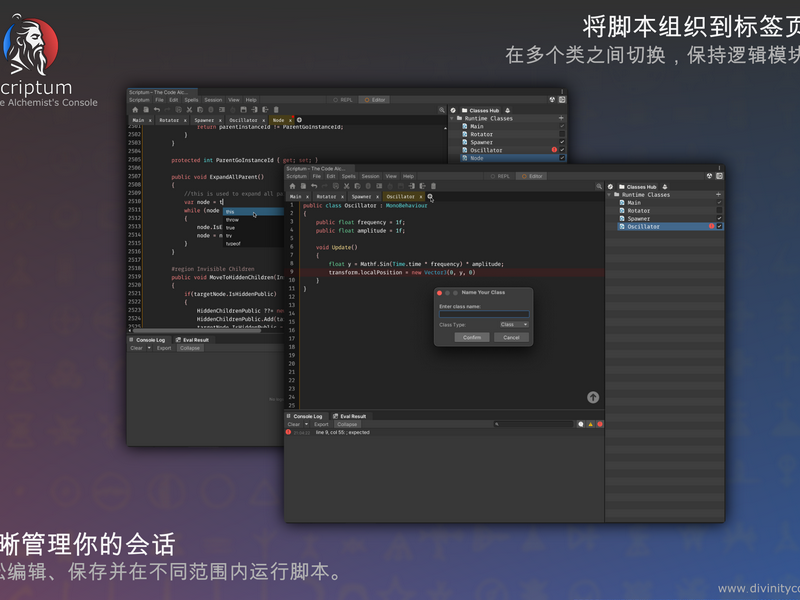The image size is (800, 600).
Task: Select 'throw' in back window autocomplete list
Action: [x=253, y=219]
